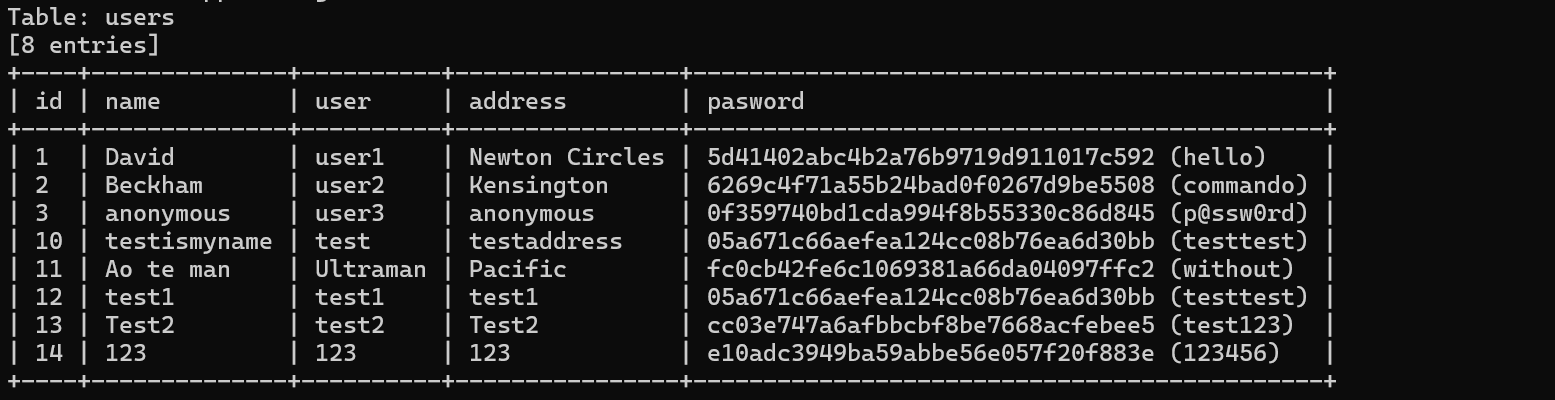Click the "Pacific" address cell
Viewport: 1555px width, 400px height.
(x=517, y=269)
